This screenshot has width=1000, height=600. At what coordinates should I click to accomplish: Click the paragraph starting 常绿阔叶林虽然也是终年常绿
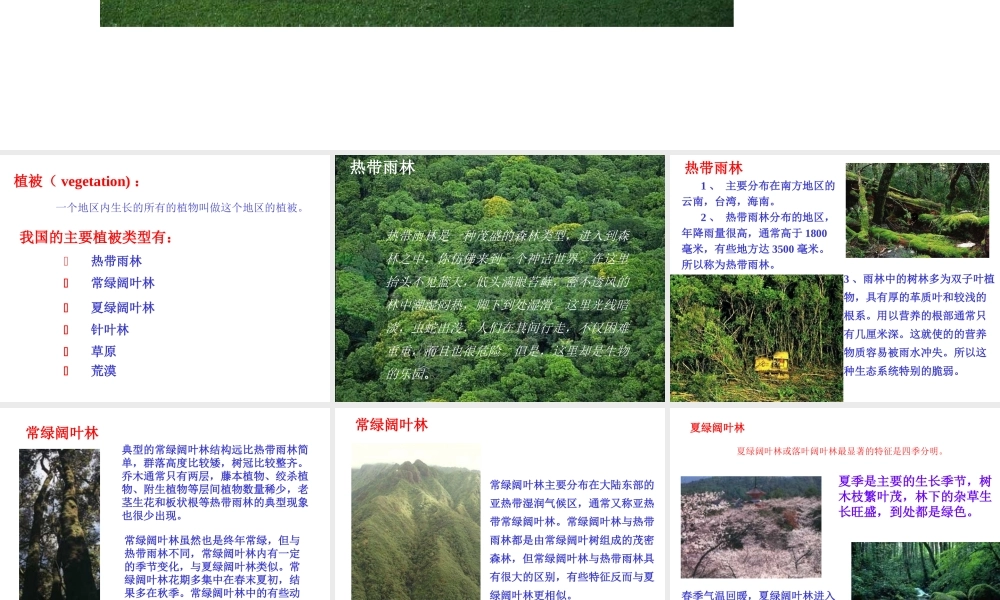212,567
